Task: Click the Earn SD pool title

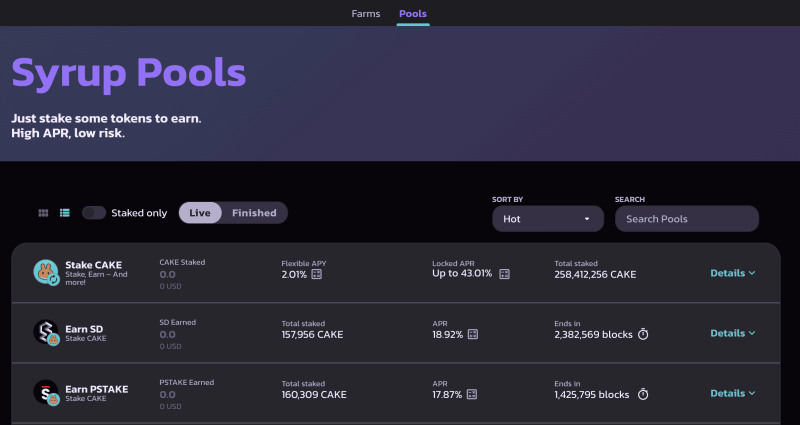Action: click(x=84, y=329)
